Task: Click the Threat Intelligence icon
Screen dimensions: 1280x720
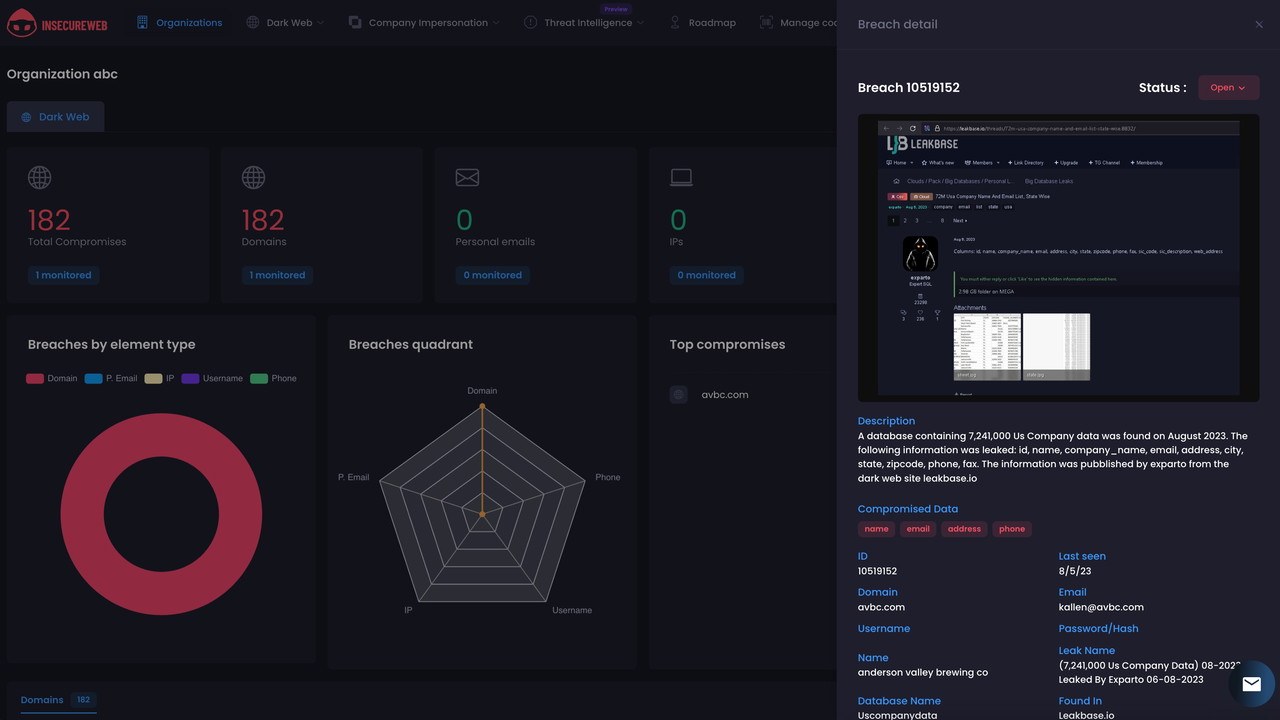Action: pyautogui.click(x=530, y=22)
